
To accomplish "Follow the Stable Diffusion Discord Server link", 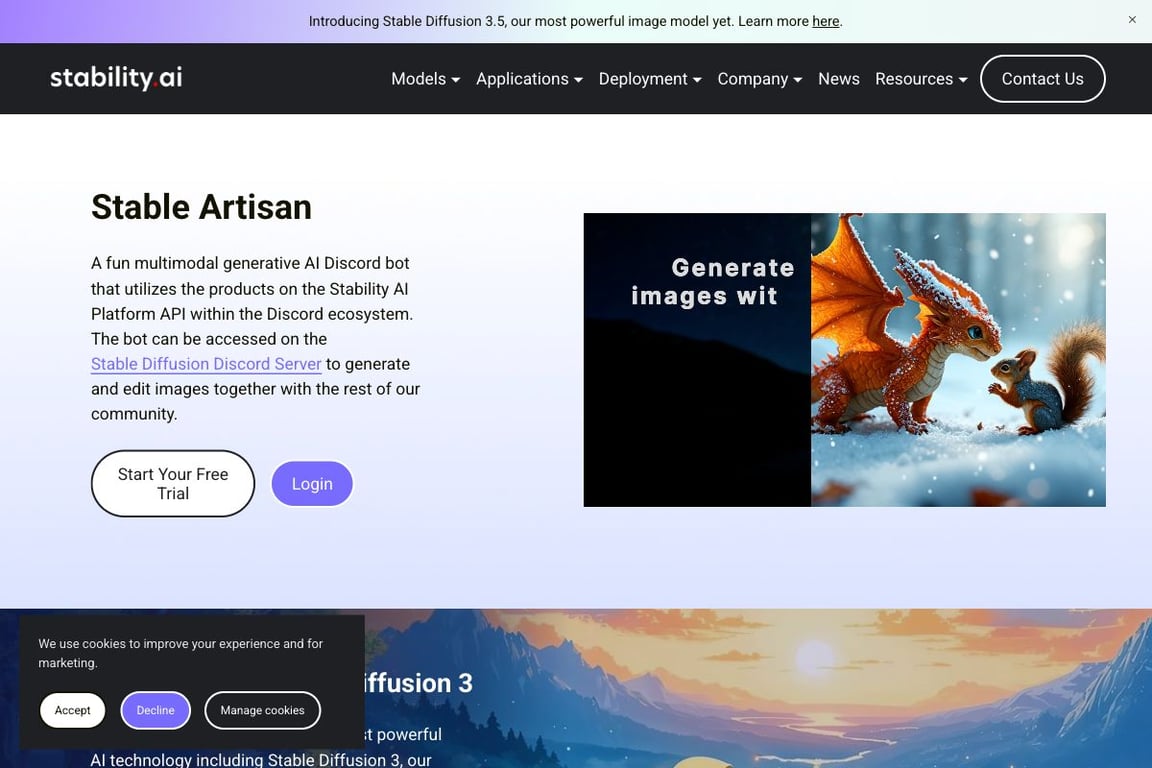I will click(x=206, y=364).
